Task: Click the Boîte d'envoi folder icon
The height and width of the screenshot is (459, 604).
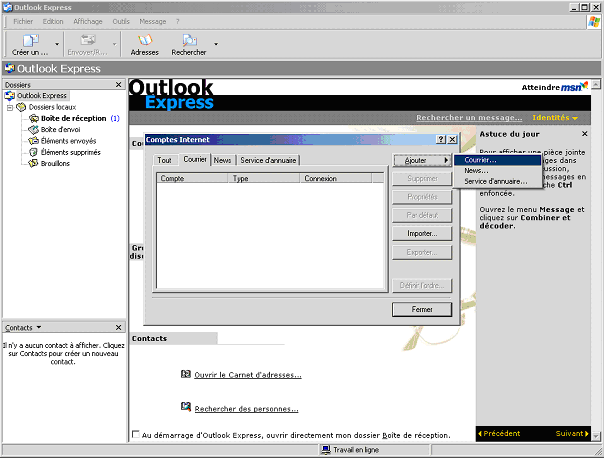Action: (34, 129)
